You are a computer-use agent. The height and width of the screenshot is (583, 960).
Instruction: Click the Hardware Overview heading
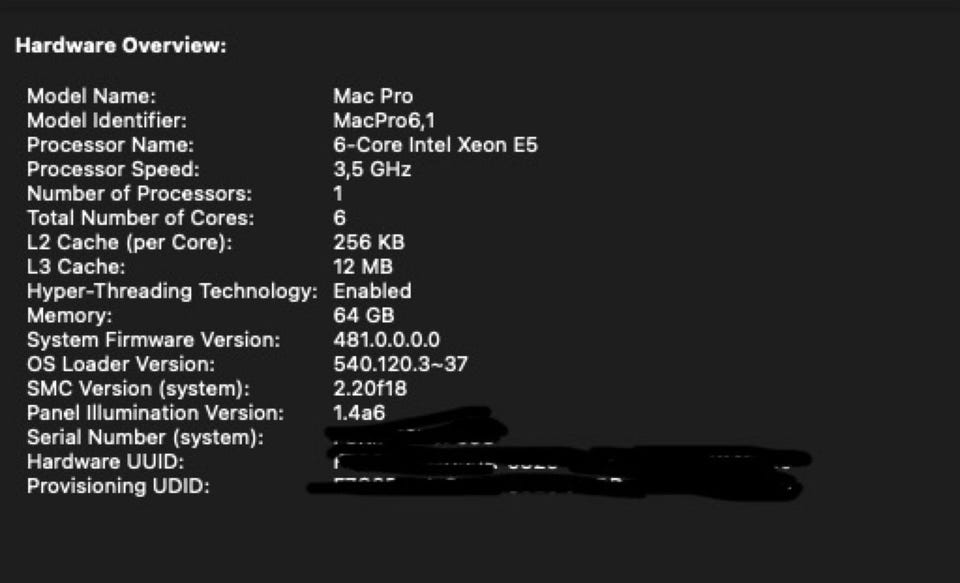pyautogui.click(x=121, y=46)
